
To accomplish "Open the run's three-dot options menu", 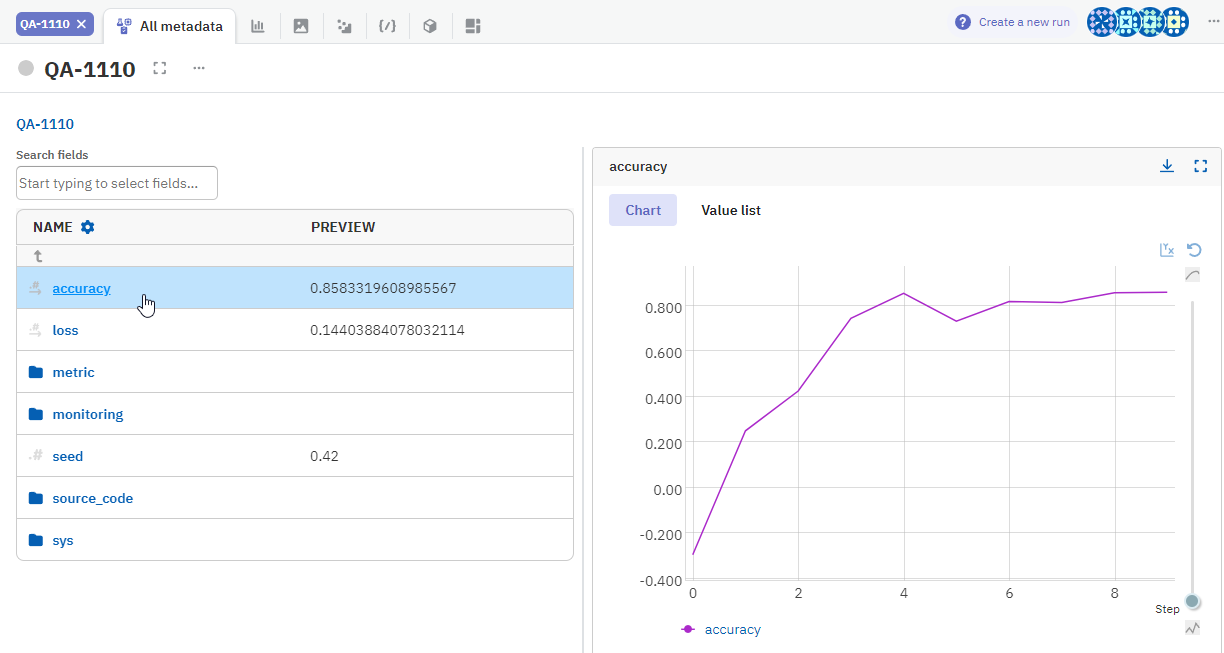I will [x=199, y=68].
